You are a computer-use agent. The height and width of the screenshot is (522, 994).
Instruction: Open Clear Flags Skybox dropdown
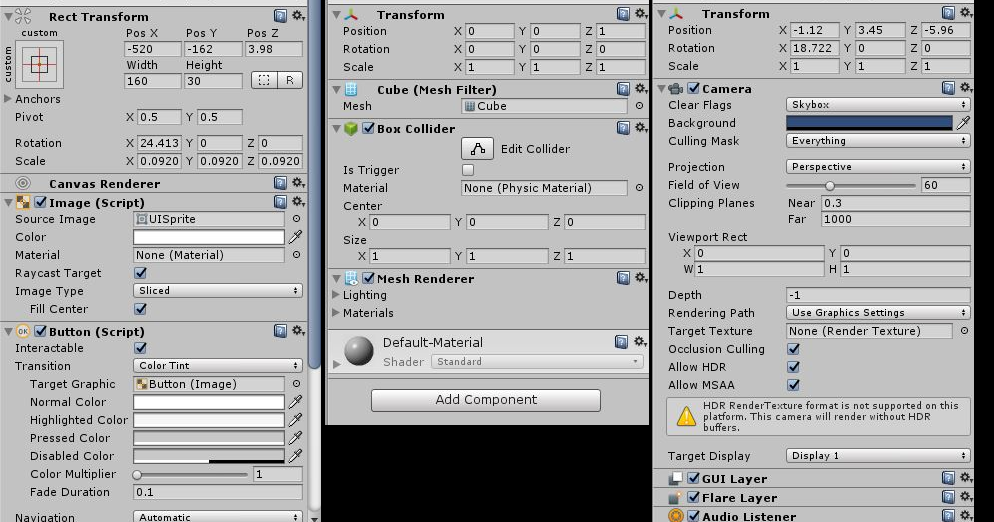point(878,105)
